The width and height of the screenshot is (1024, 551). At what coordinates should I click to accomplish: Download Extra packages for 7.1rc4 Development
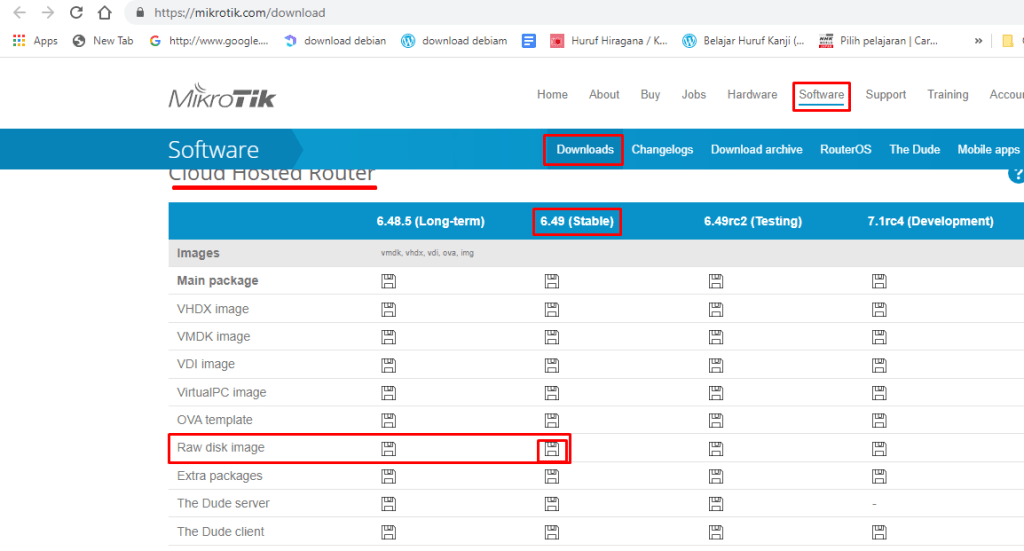[x=878, y=476]
